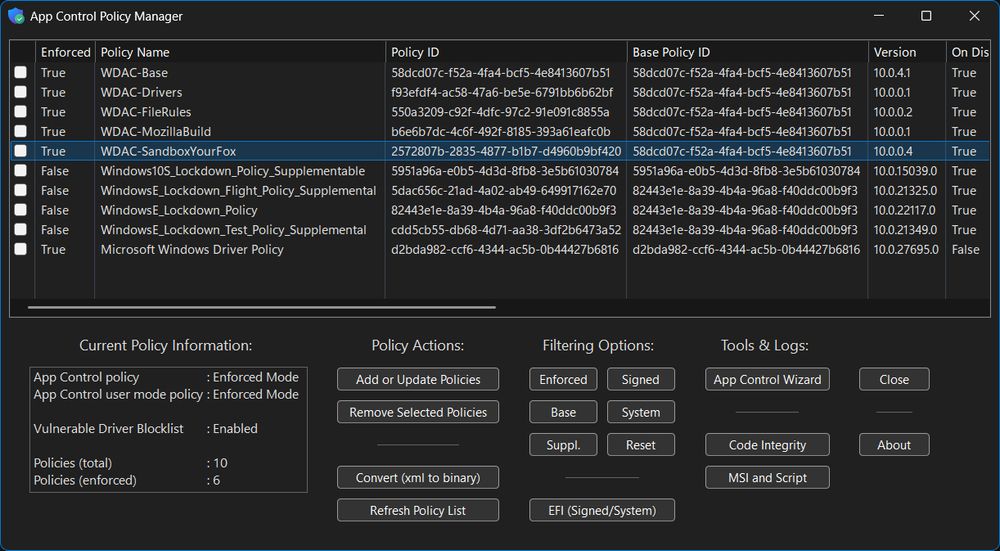This screenshot has width=1000, height=551.
Task: Click Remove Selected Policies button
Action: coord(418,412)
